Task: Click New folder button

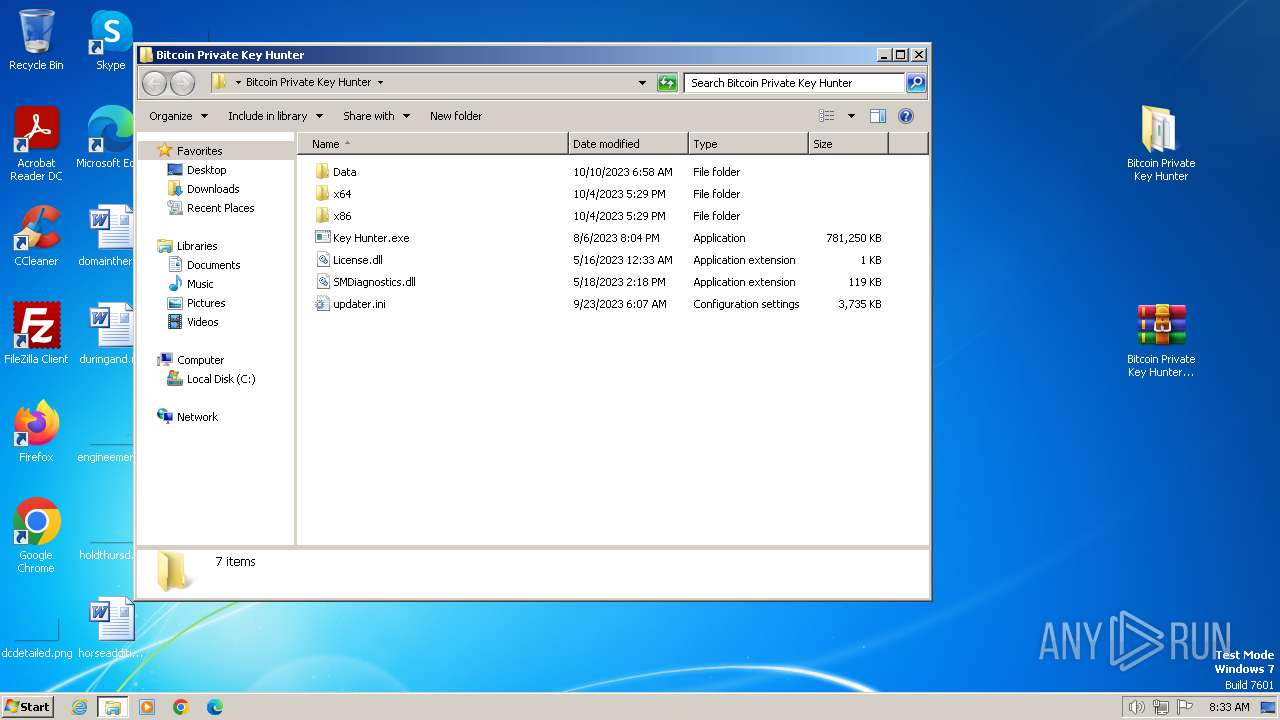Action: pos(456,116)
